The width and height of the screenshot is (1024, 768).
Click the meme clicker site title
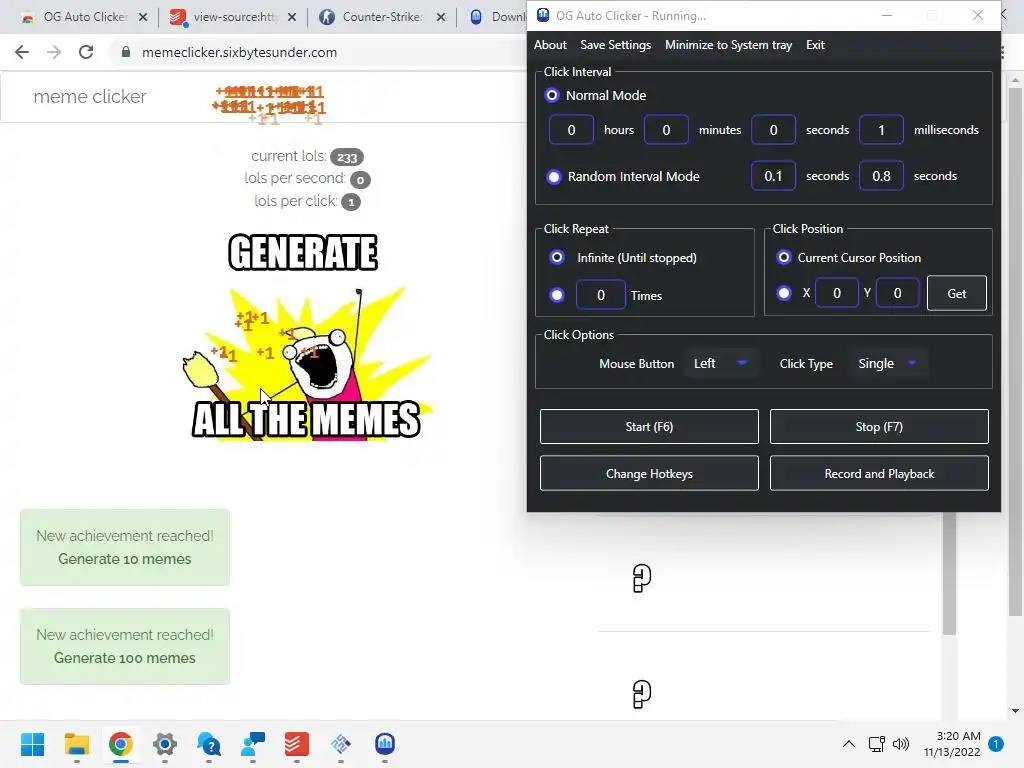[90, 97]
